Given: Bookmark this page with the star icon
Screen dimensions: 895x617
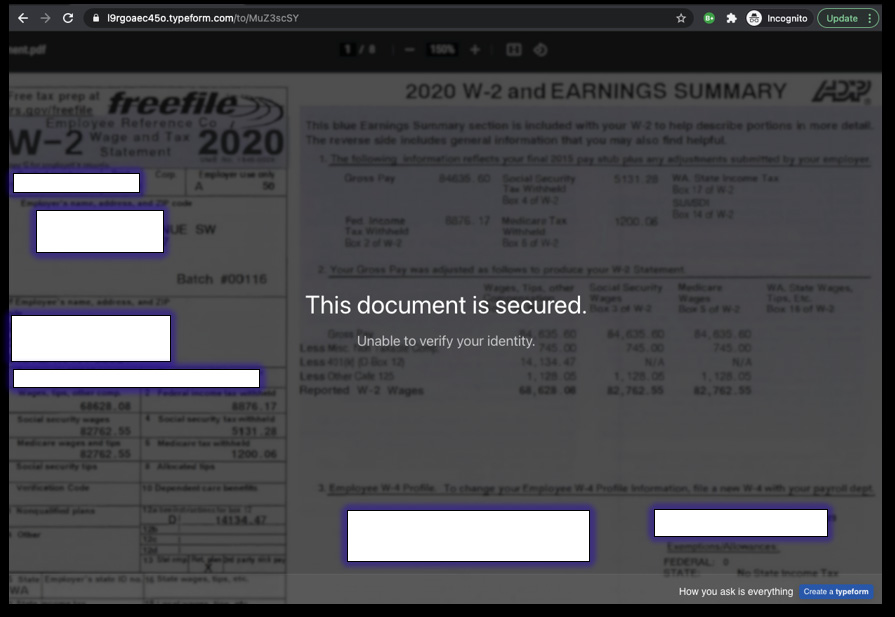Looking at the screenshot, I should (x=680, y=18).
